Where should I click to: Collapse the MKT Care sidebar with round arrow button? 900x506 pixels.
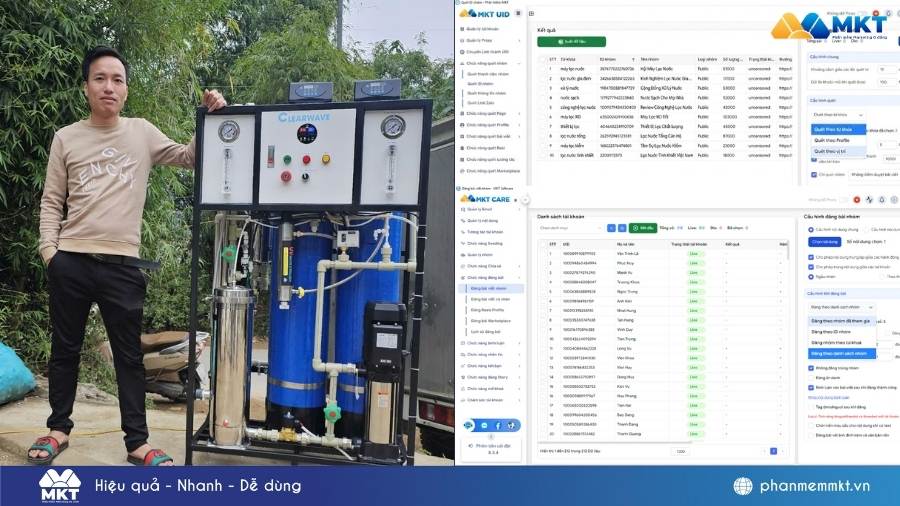click(x=525, y=200)
